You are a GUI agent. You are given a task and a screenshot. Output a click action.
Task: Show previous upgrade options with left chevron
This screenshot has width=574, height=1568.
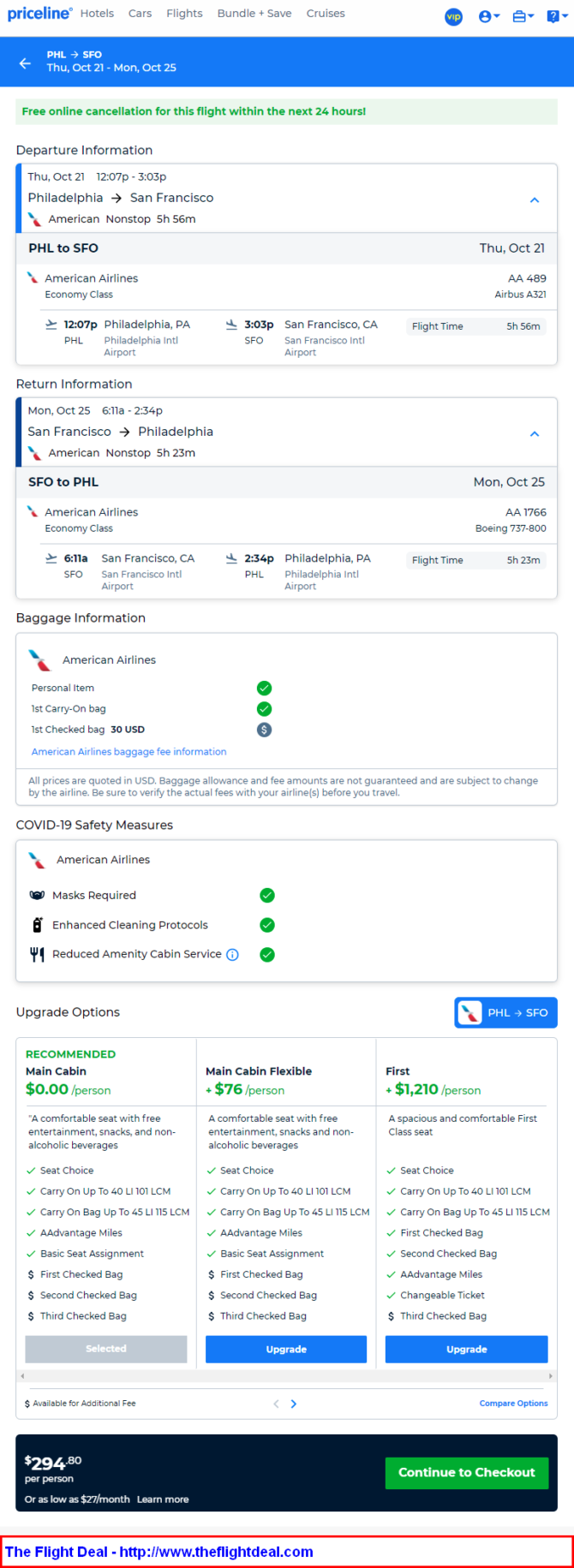(276, 1404)
